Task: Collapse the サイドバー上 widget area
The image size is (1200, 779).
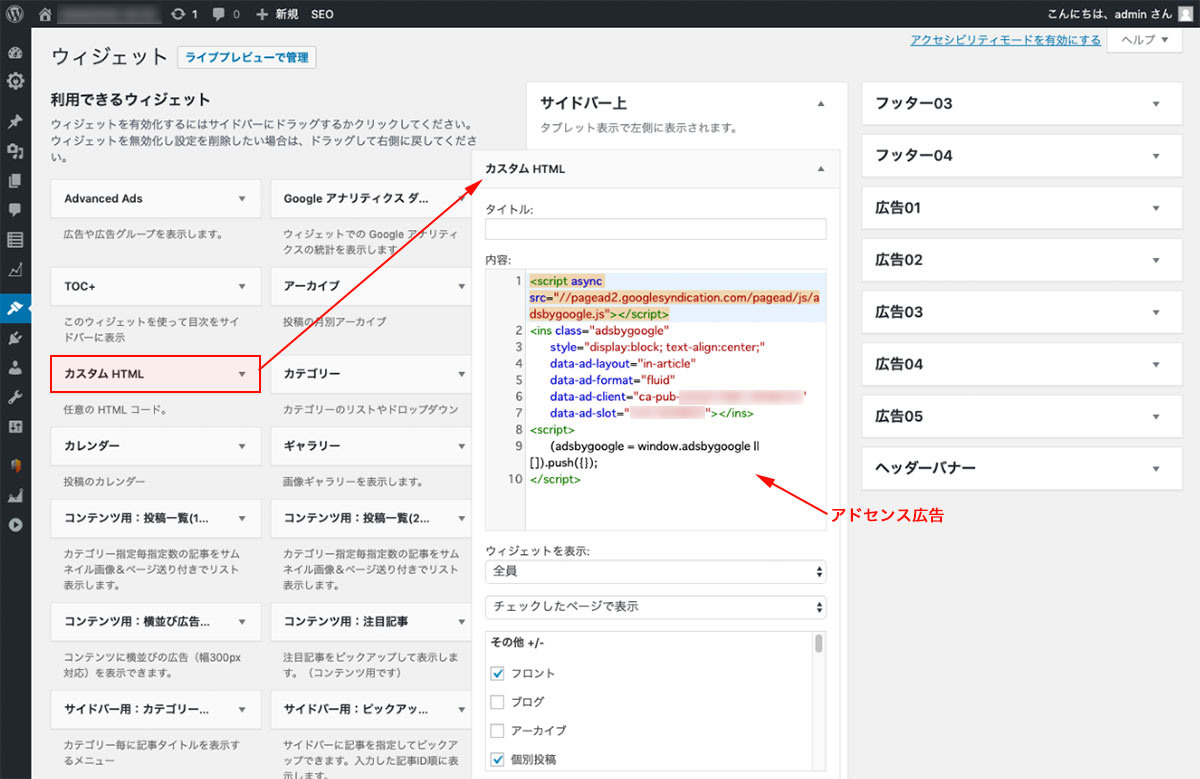Action: coord(821,103)
